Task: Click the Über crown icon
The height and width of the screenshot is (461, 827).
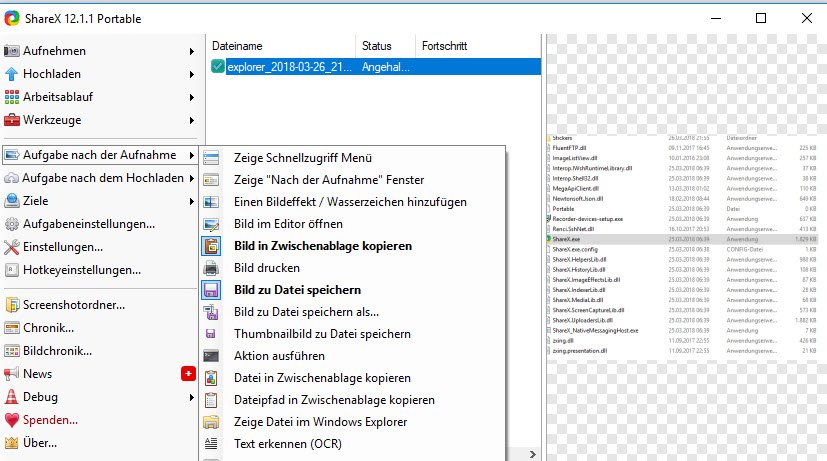Action: point(12,443)
